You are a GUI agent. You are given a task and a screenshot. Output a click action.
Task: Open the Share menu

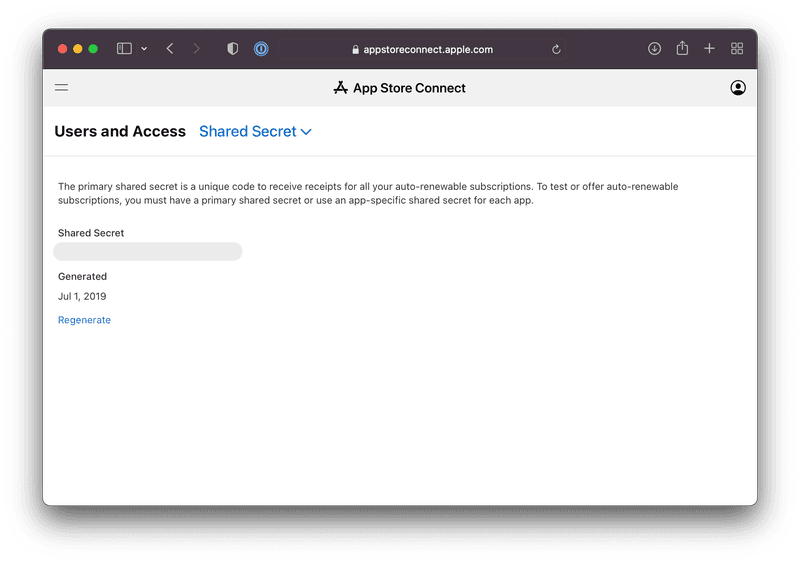(682, 48)
